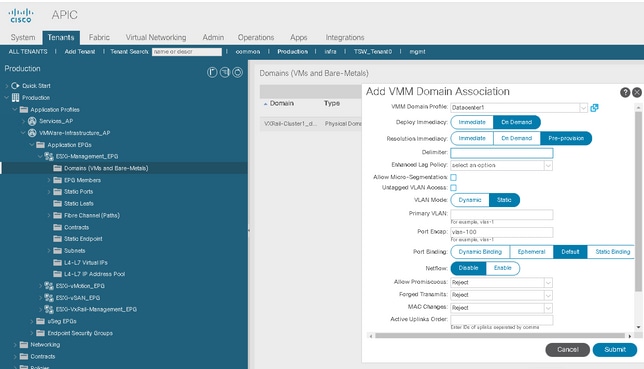
Task: Click the ALL TENANTS link
Action: coord(28,52)
